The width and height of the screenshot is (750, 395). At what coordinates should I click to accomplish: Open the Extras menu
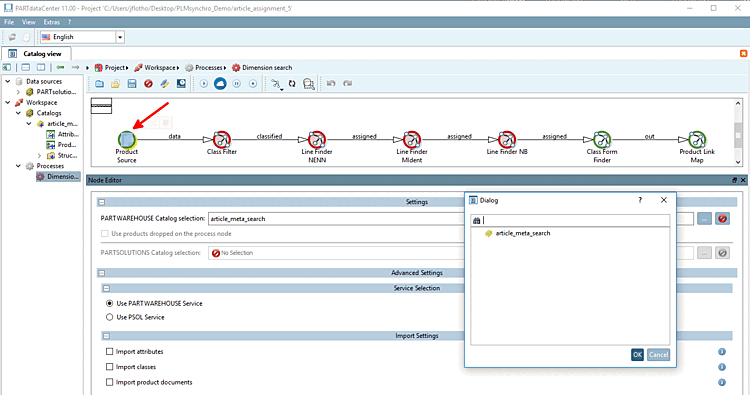pos(52,22)
